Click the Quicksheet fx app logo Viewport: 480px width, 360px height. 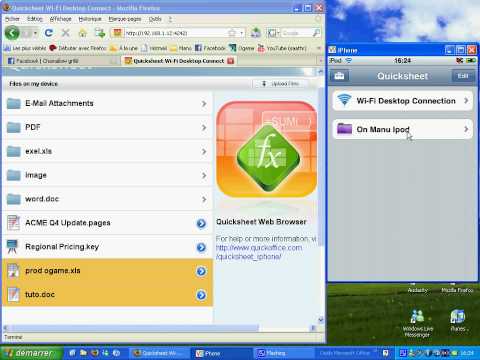[267, 149]
